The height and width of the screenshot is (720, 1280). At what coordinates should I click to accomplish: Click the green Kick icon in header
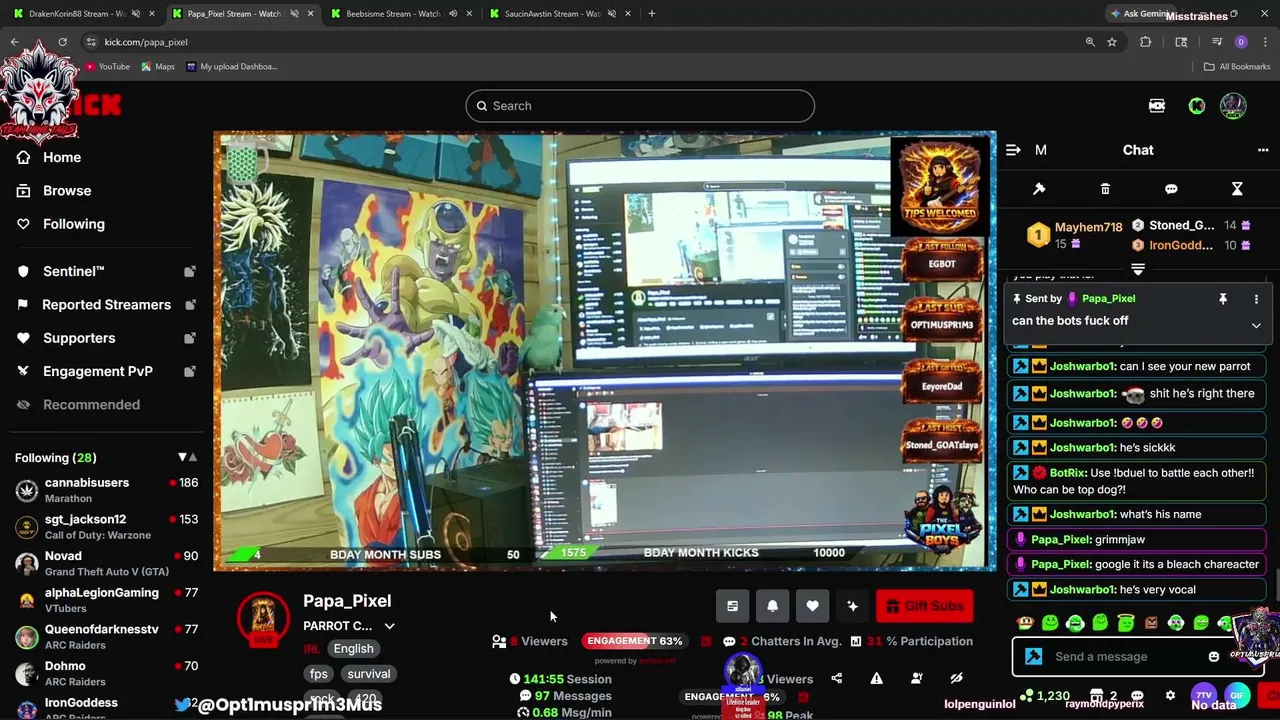[1197, 106]
